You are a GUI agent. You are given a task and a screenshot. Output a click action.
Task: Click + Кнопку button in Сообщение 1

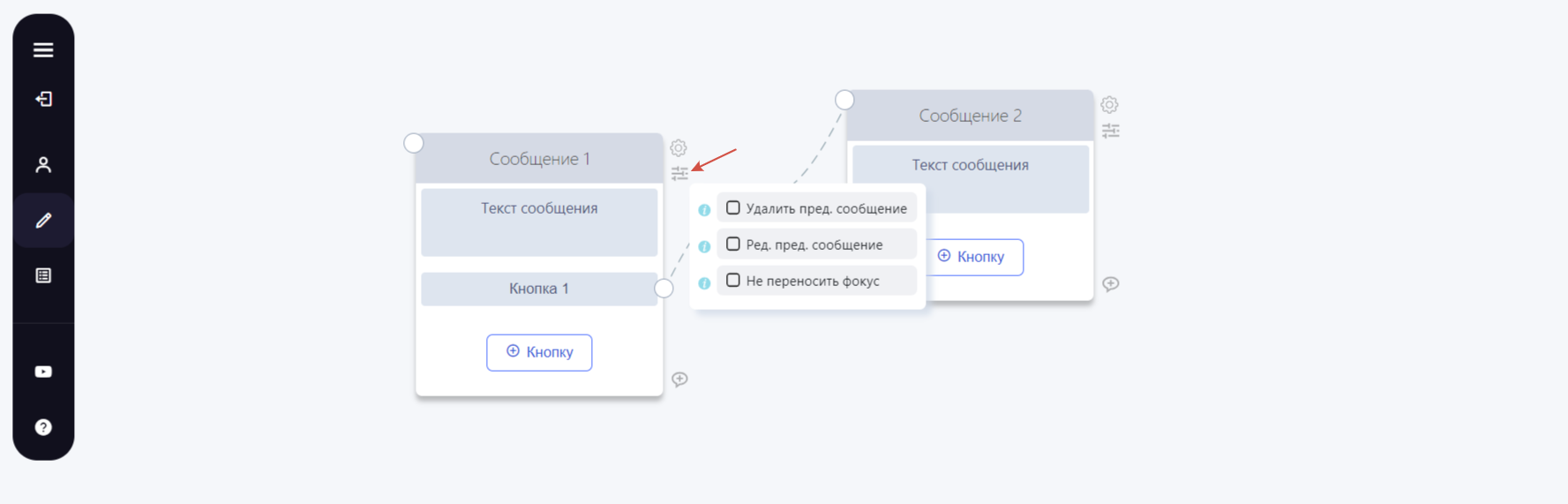(539, 352)
